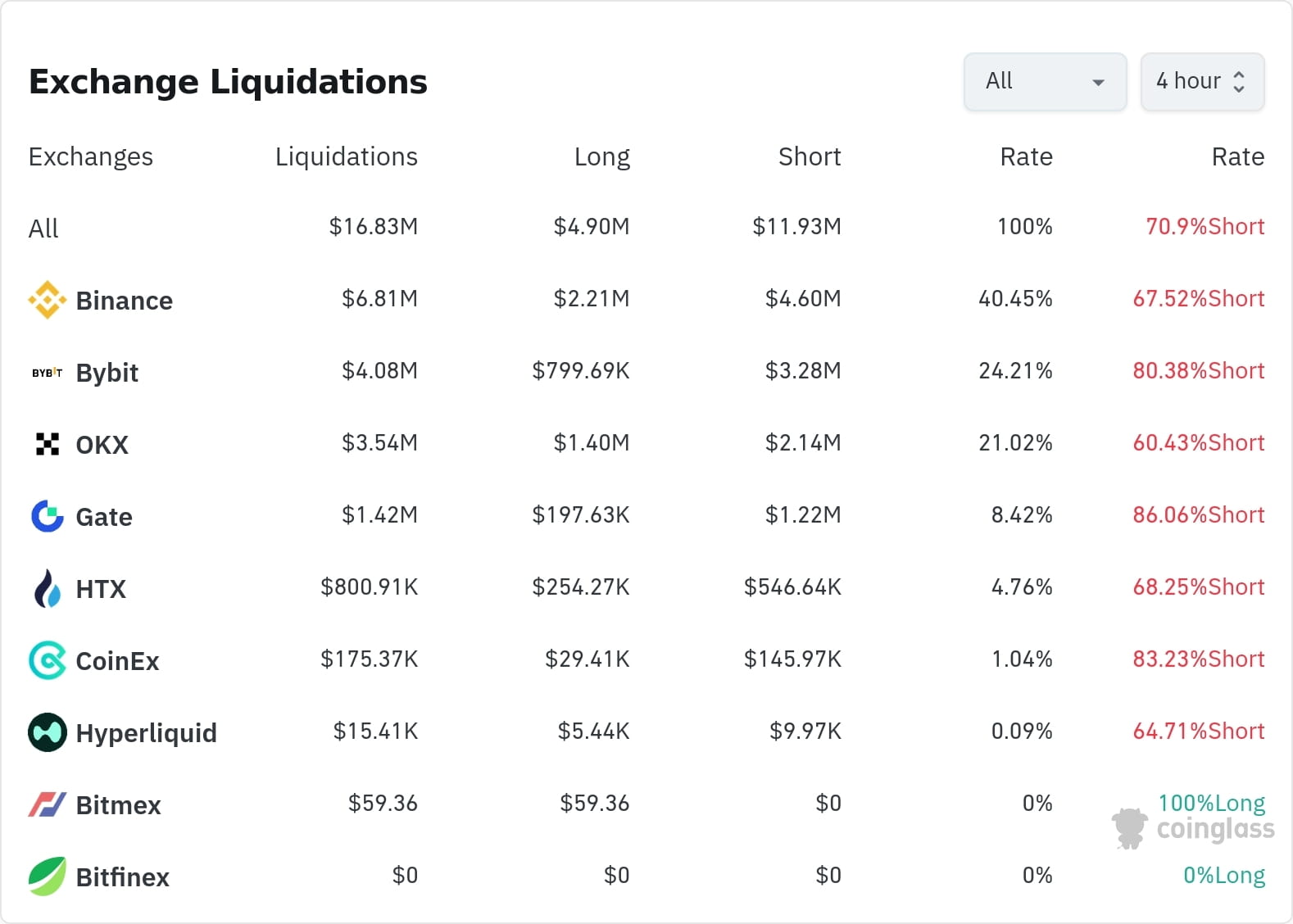This screenshot has width=1293, height=924.
Task: Sort by the Long column header
Action: [x=601, y=156]
